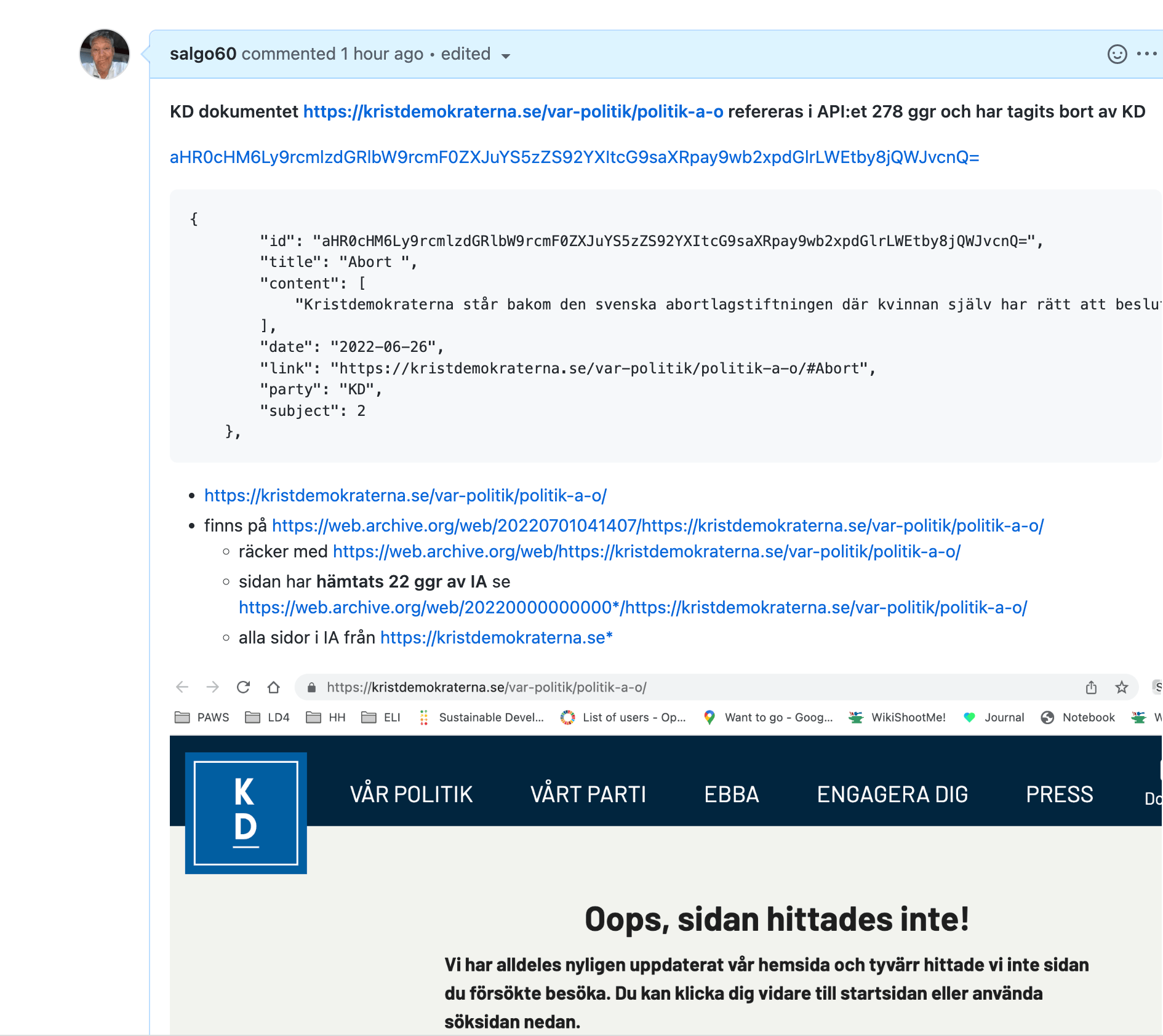1163x1036 pixels.
Task: Click the KD party logo
Action: pos(246,813)
